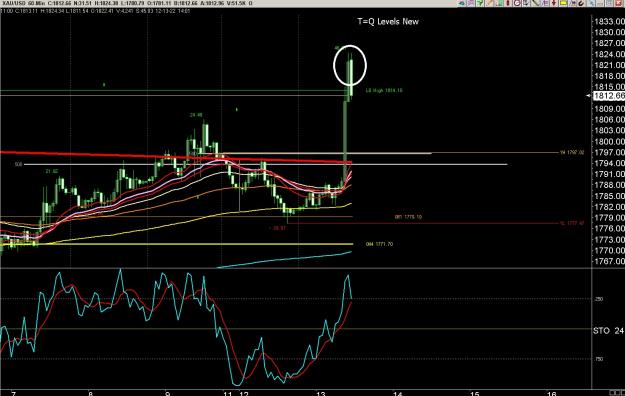Click 1791.00 on the price axis
Viewport: 625px width, 396px height.
tap(609, 174)
